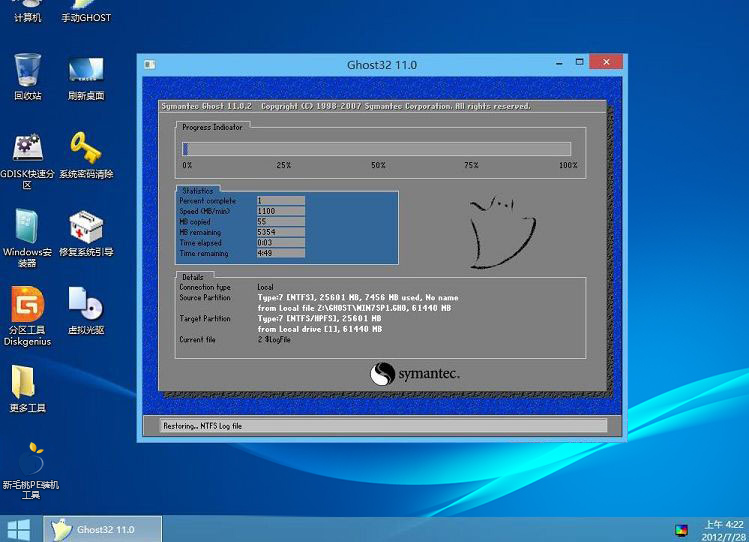This screenshot has height=542, width=749.
Task: Open the 计算机 desktop icon
Action: point(27,11)
